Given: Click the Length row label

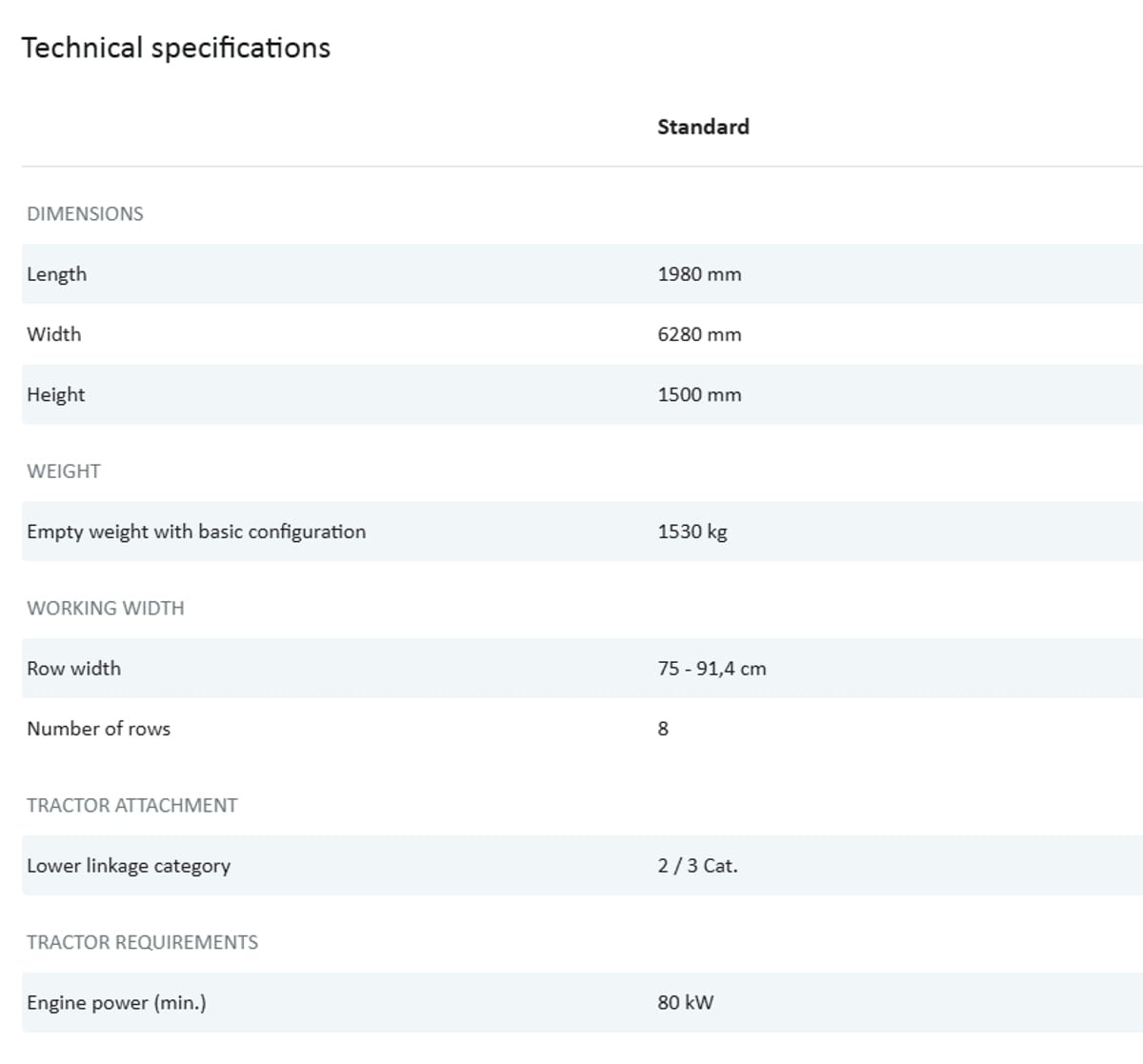Looking at the screenshot, I should coord(57,274).
